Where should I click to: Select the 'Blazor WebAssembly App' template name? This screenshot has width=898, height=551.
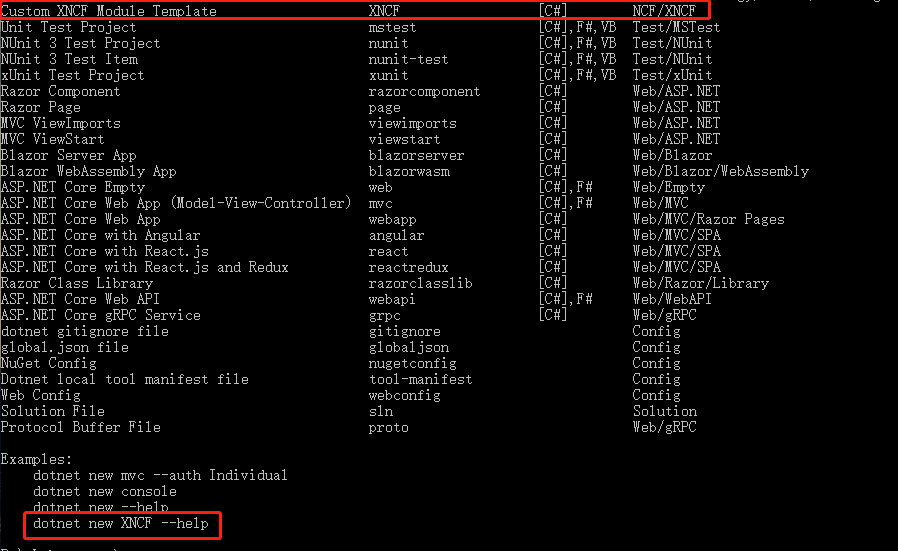tap(88, 171)
